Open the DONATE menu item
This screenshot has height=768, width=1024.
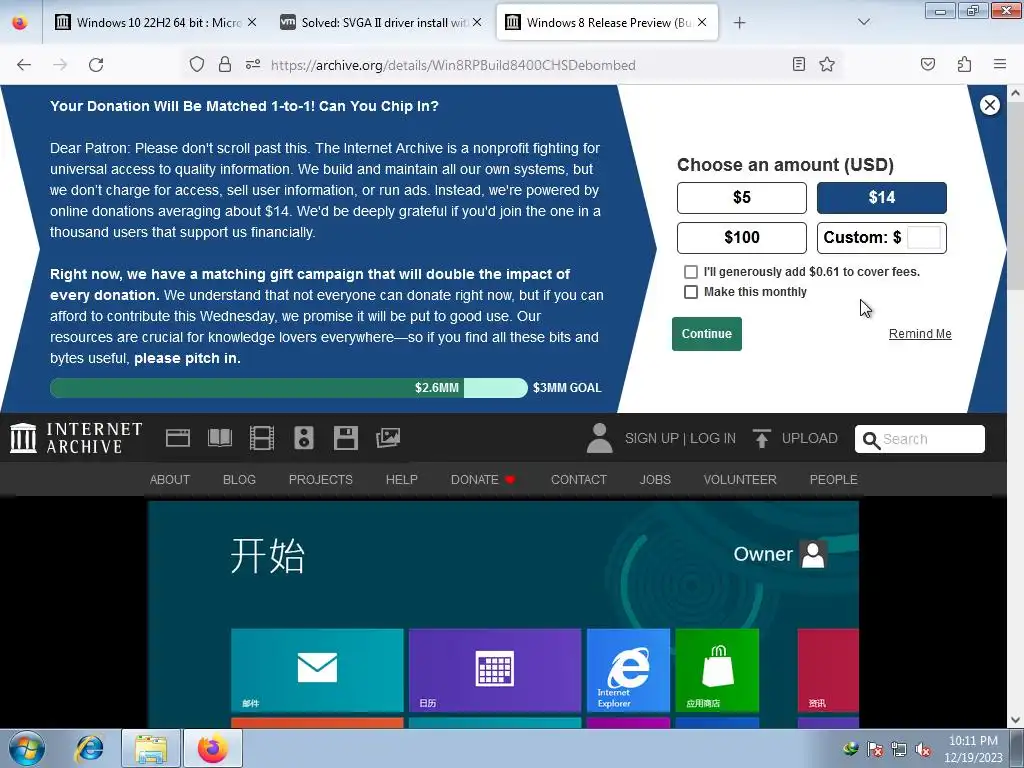(x=483, y=479)
